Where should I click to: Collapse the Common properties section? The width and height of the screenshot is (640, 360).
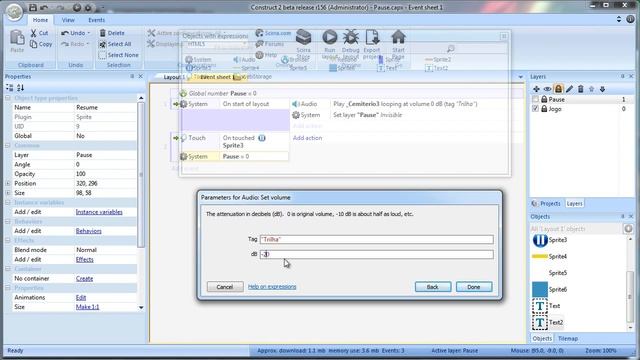click(8, 145)
